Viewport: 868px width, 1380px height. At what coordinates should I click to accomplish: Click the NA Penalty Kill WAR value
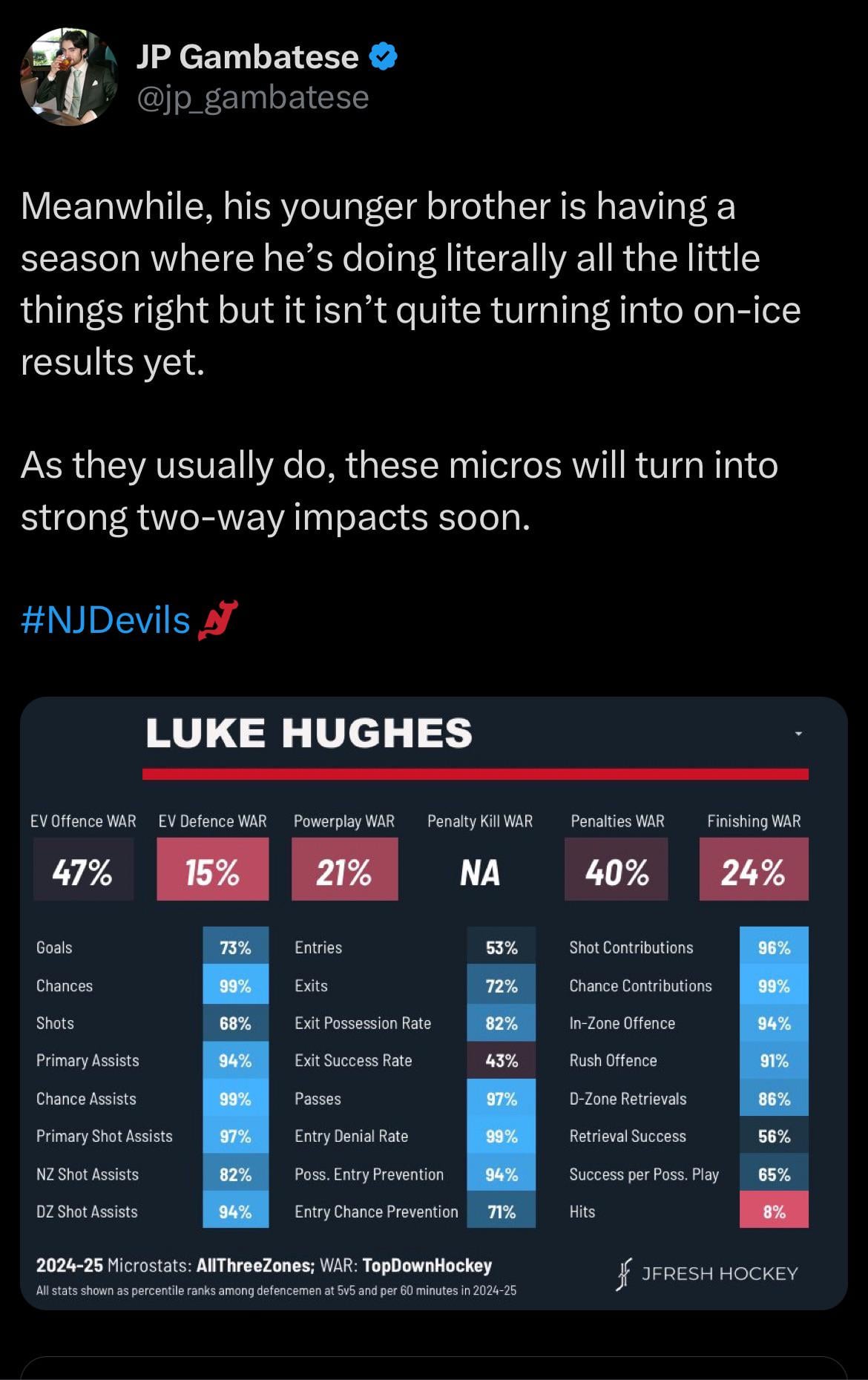(480, 872)
